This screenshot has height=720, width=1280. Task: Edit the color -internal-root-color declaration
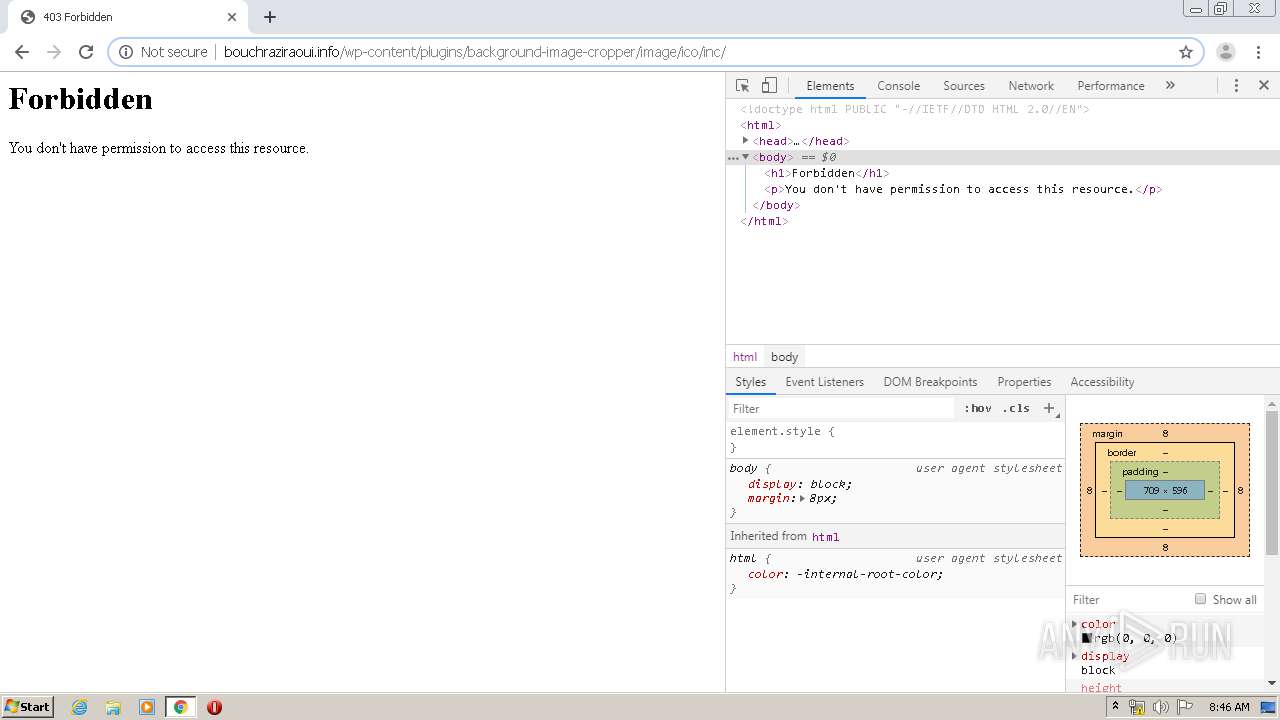pos(845,574)
